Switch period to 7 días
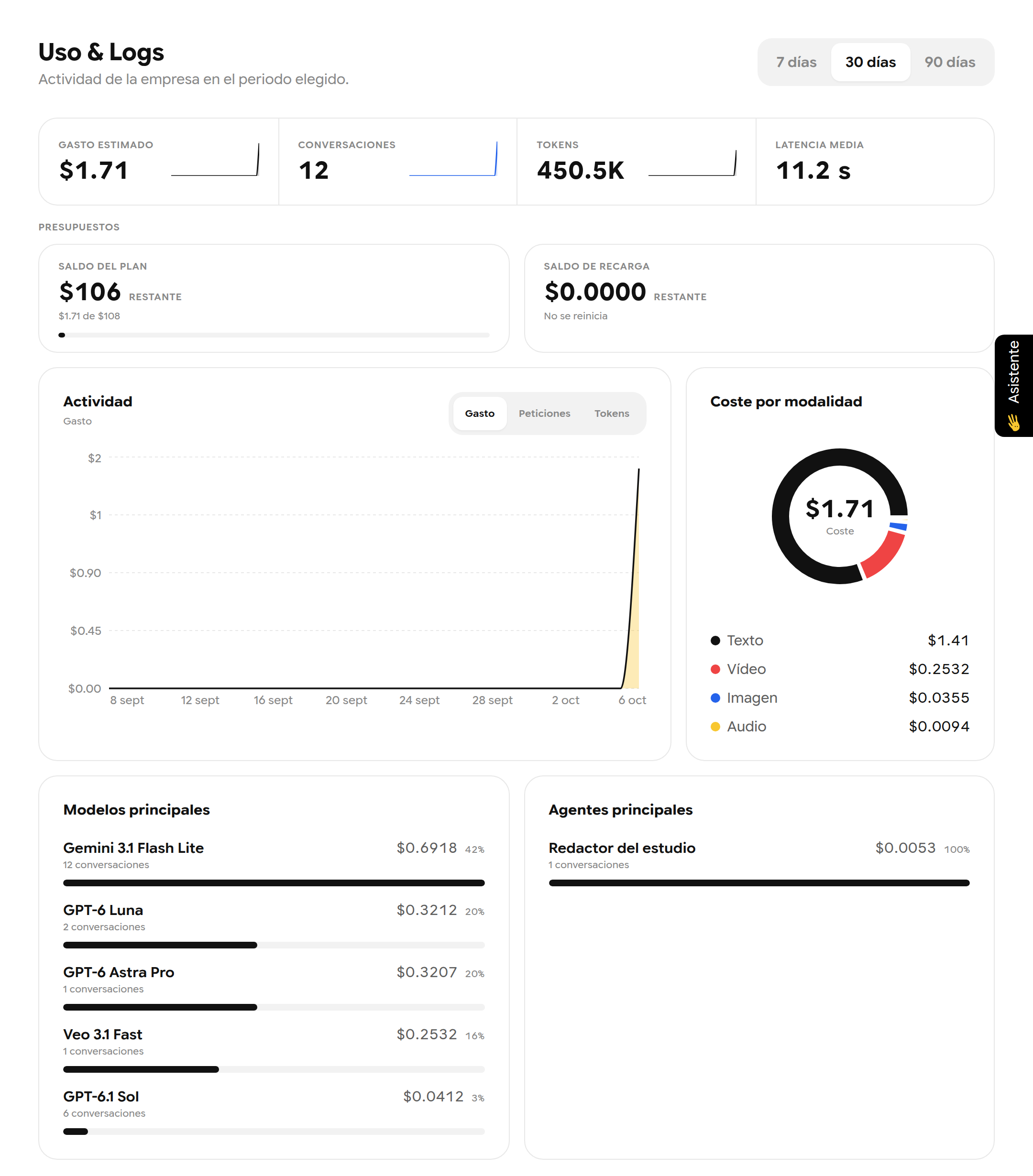The image size is (1033, 1176). (x=796, y=62)
